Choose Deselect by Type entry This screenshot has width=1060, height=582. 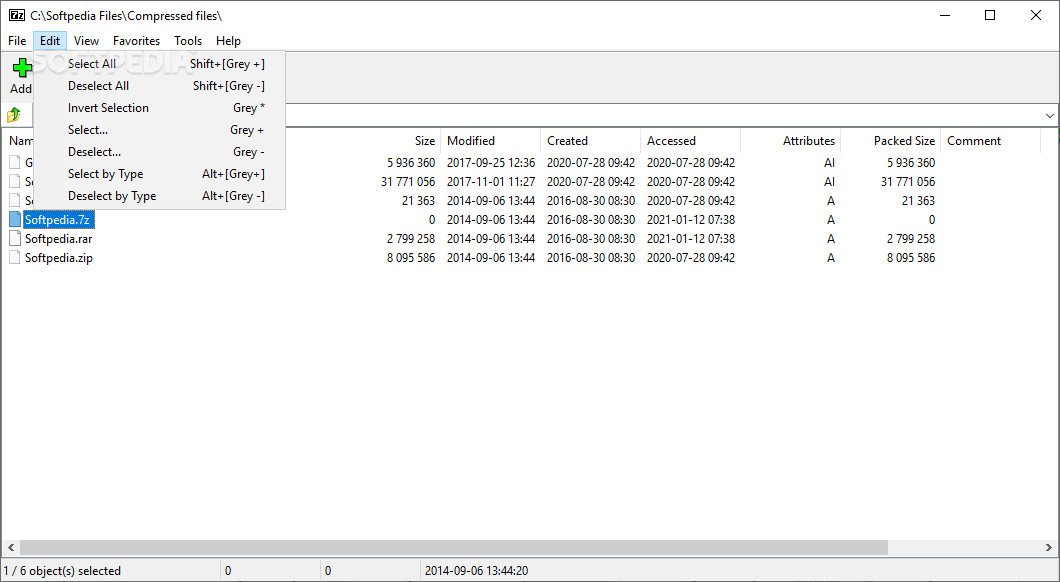click(x=160, y=195)
